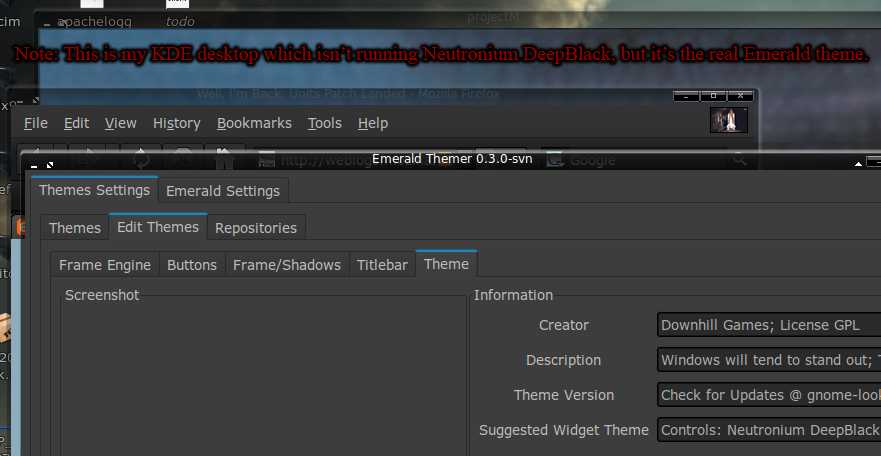Open the Help menu in Firefox

[x=373, y=123]
